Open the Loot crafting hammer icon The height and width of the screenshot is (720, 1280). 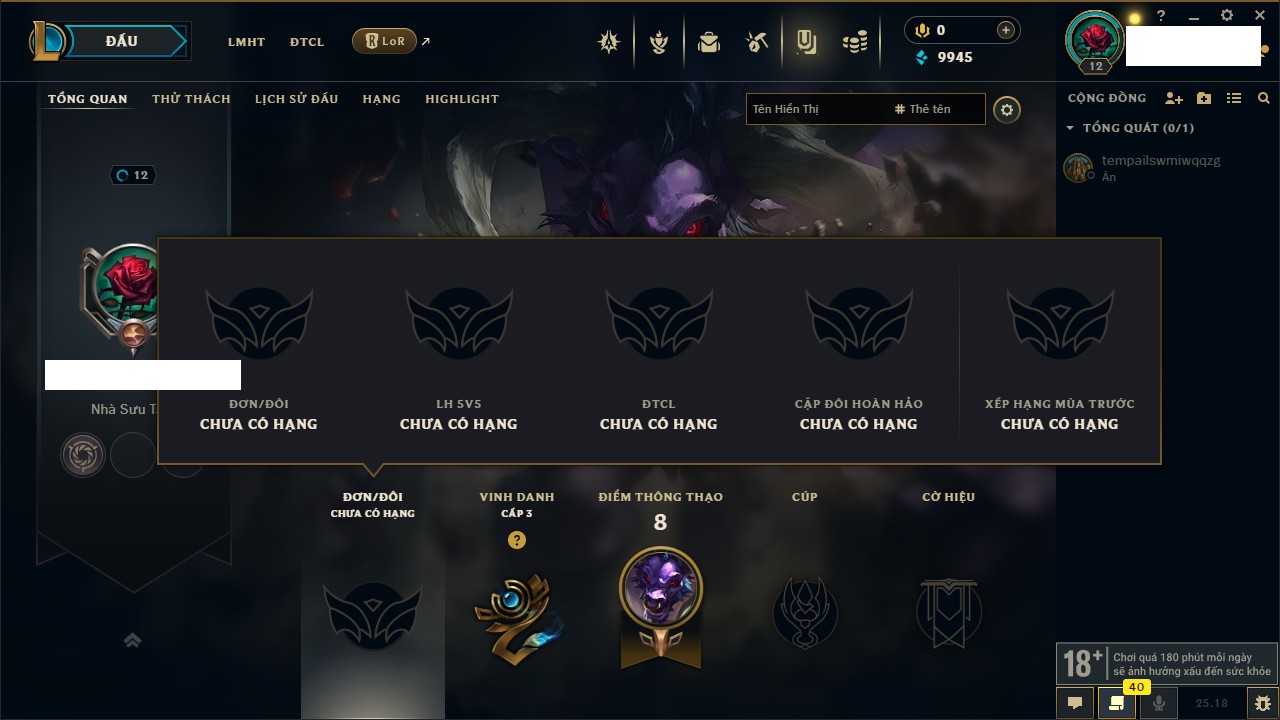(x=757, y=42)
